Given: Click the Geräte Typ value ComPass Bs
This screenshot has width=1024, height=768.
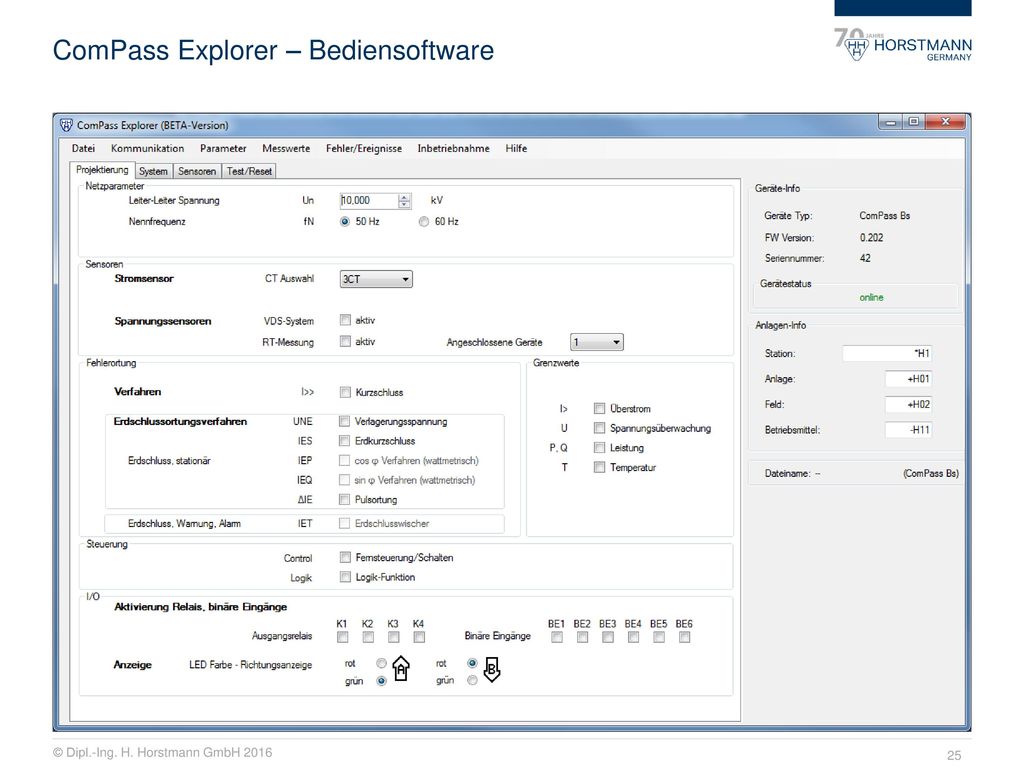Looking at the screenshot, I should (x=884, y=216).
